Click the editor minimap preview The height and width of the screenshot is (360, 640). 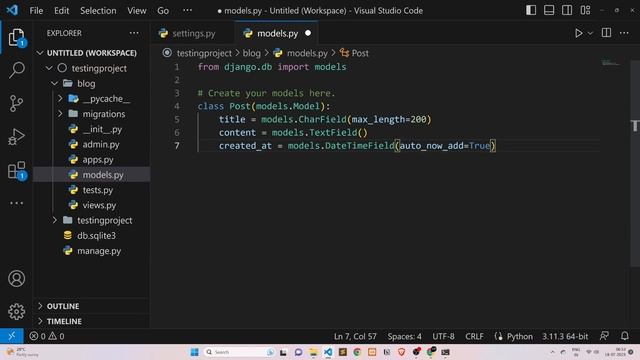(611, 63)
